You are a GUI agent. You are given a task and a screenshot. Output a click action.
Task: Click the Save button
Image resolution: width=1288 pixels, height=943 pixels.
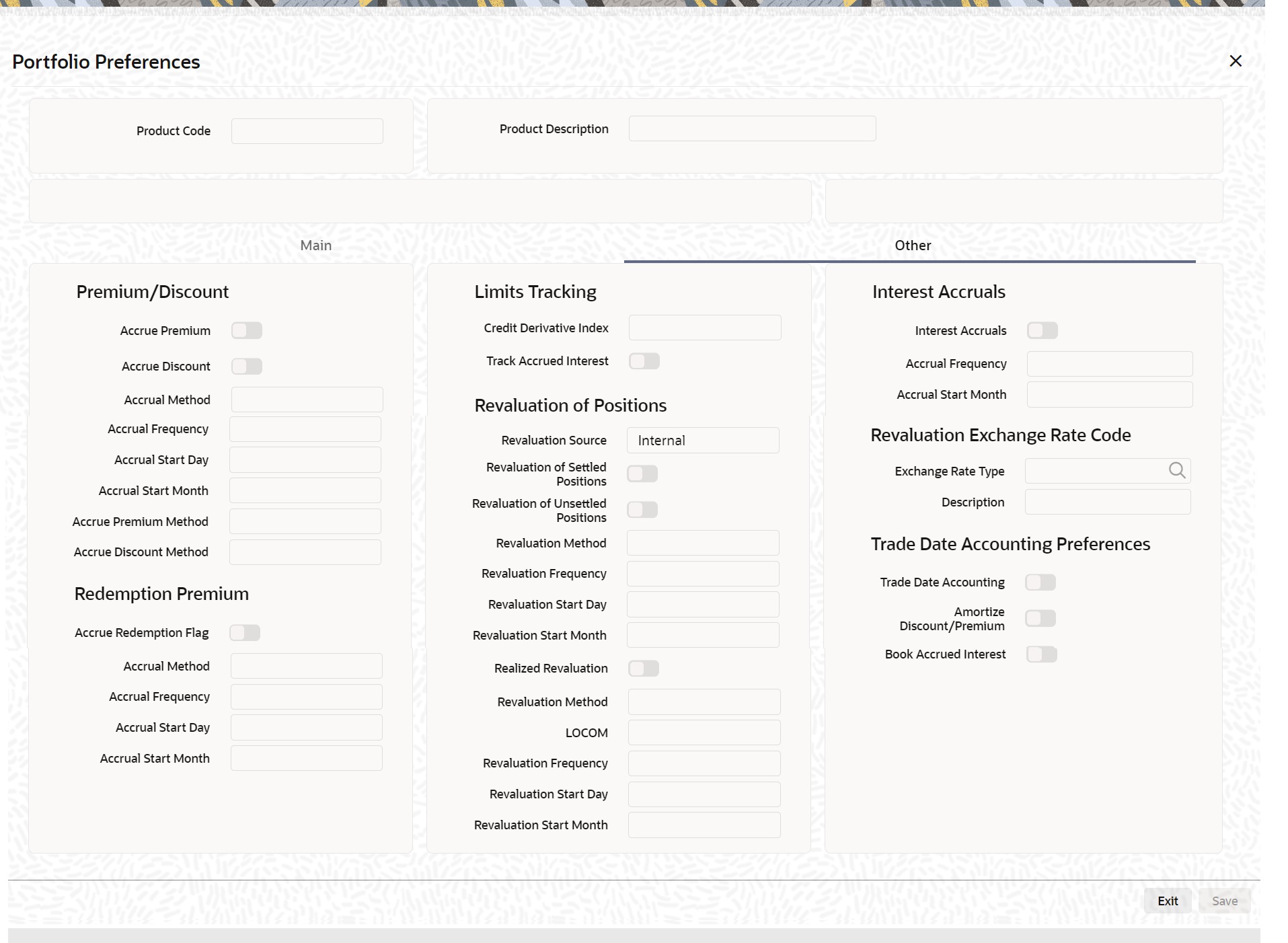(x=1225, y=901)
